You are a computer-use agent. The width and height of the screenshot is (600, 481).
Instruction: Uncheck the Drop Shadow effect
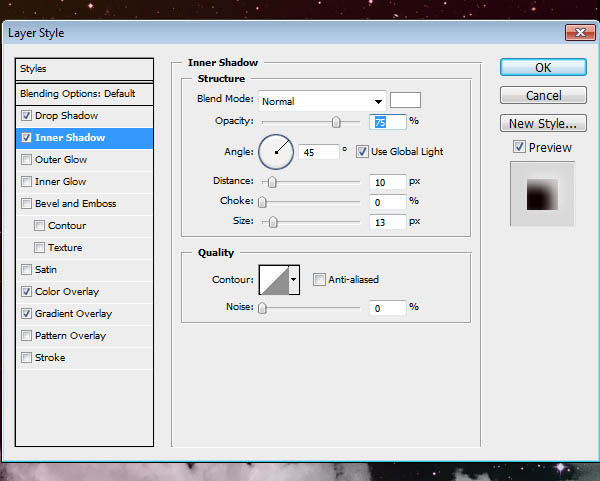(26, 116)
